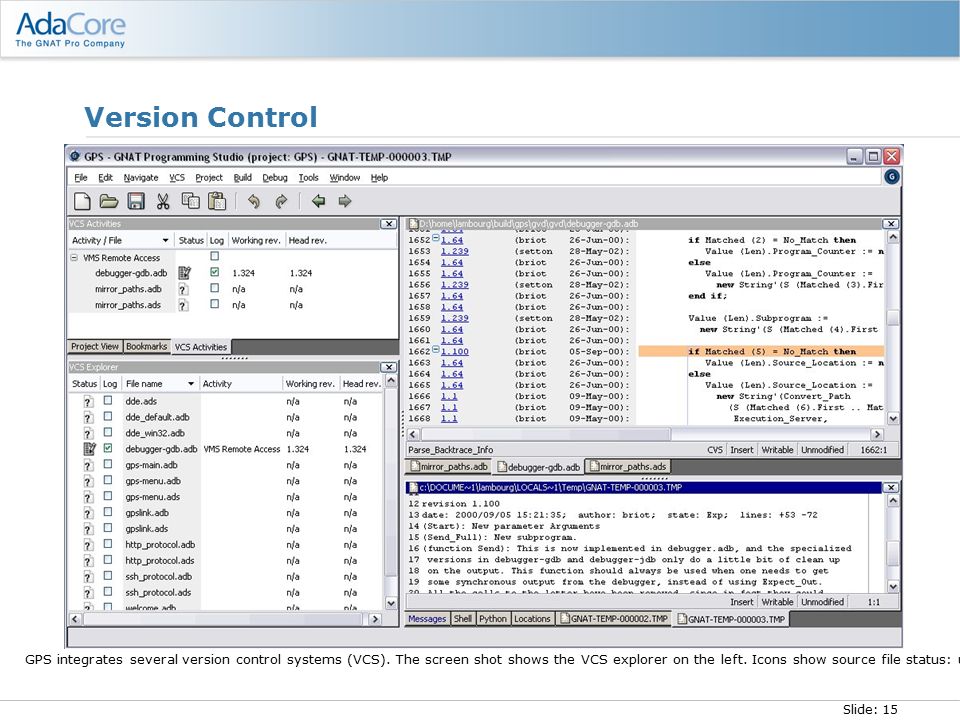Open the Debug menu
Screen dimensions: 960x720
[275, 178]
